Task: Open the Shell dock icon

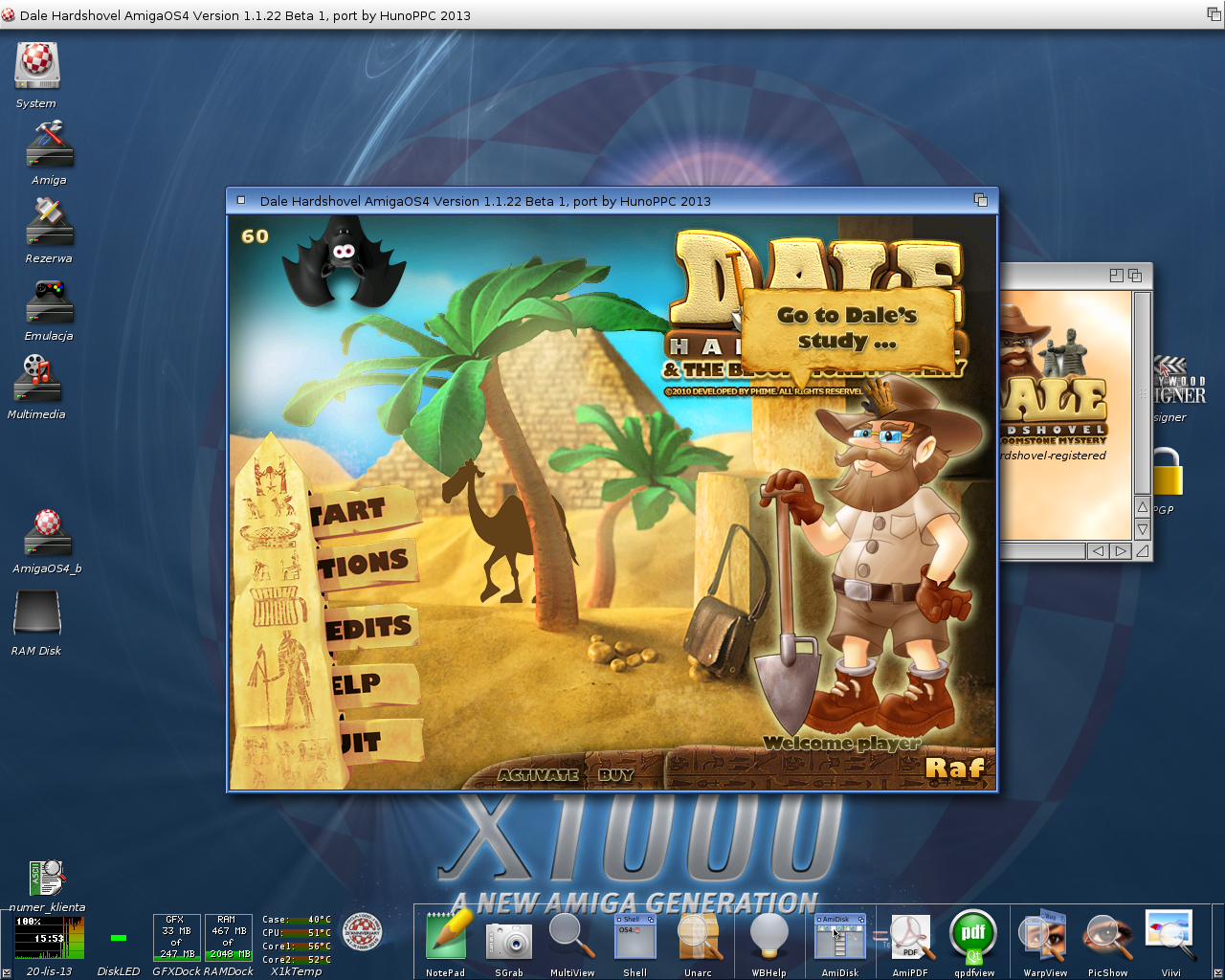Action: click(x=635, y=937)
